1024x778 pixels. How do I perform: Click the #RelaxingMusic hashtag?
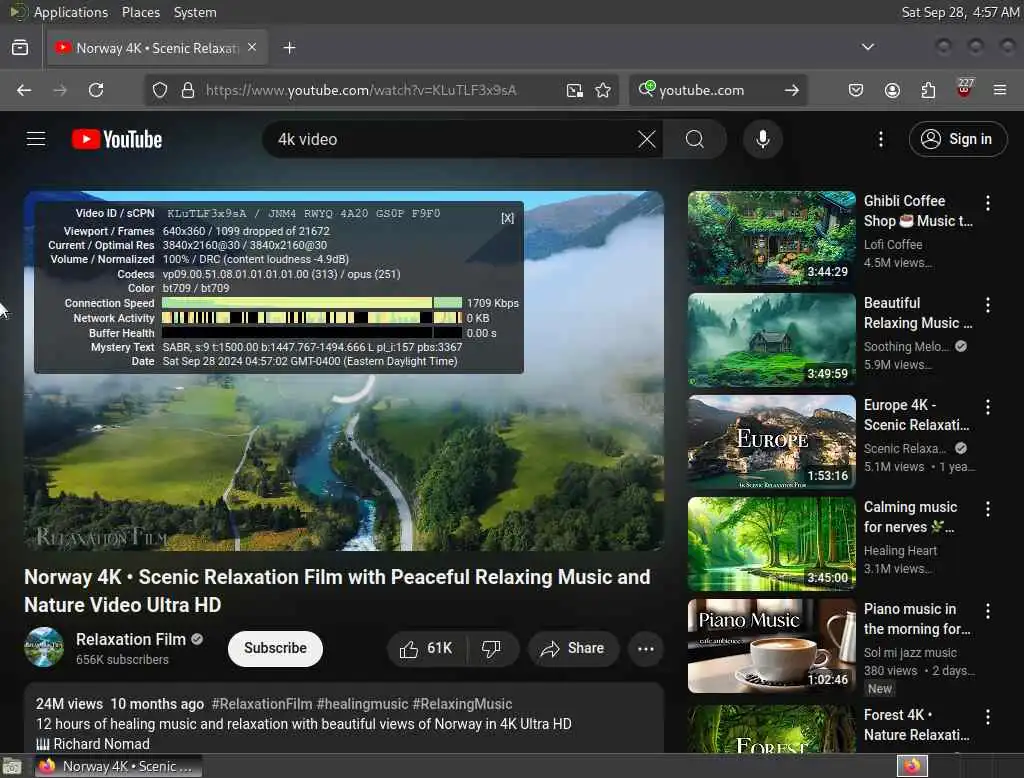462,704
